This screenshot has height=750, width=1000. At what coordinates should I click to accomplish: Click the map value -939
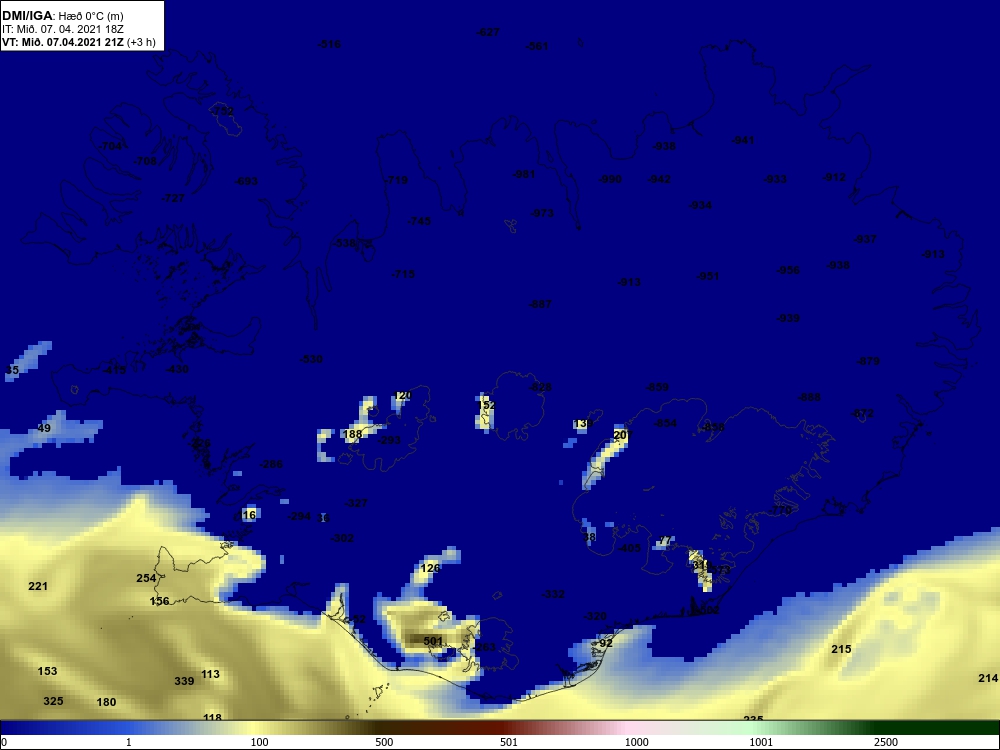click(788, 318)
